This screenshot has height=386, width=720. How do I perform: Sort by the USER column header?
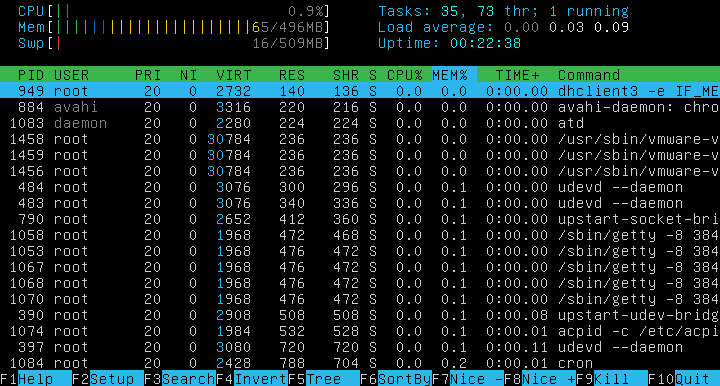72,75
